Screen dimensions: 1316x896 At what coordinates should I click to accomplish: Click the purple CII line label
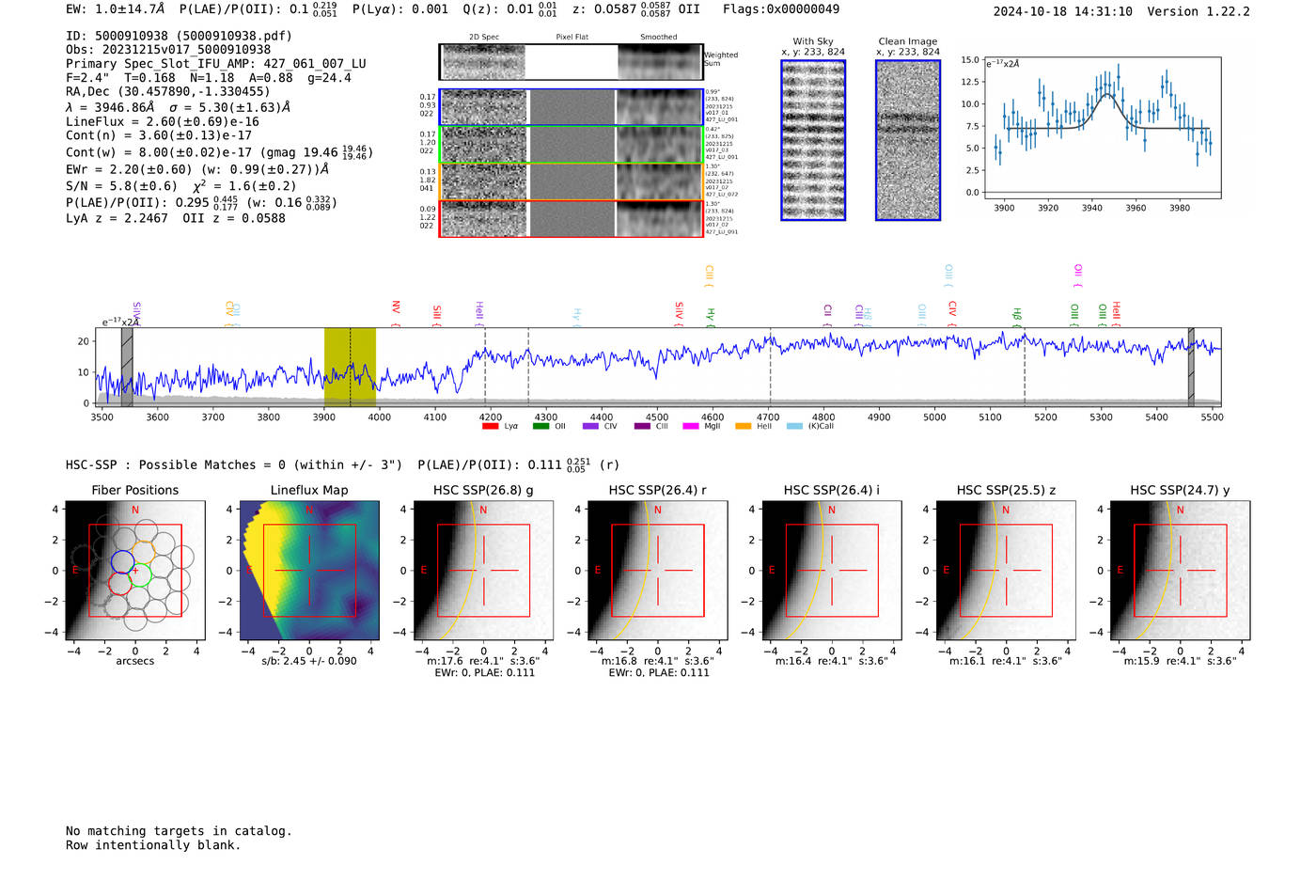point(827,315)
